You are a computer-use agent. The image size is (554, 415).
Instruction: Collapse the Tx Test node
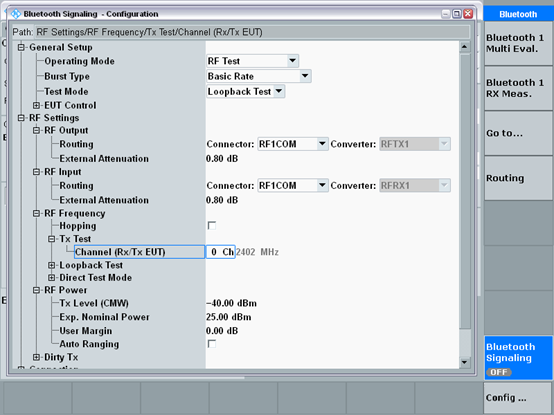pyautogui.click(x=52, y=239)
